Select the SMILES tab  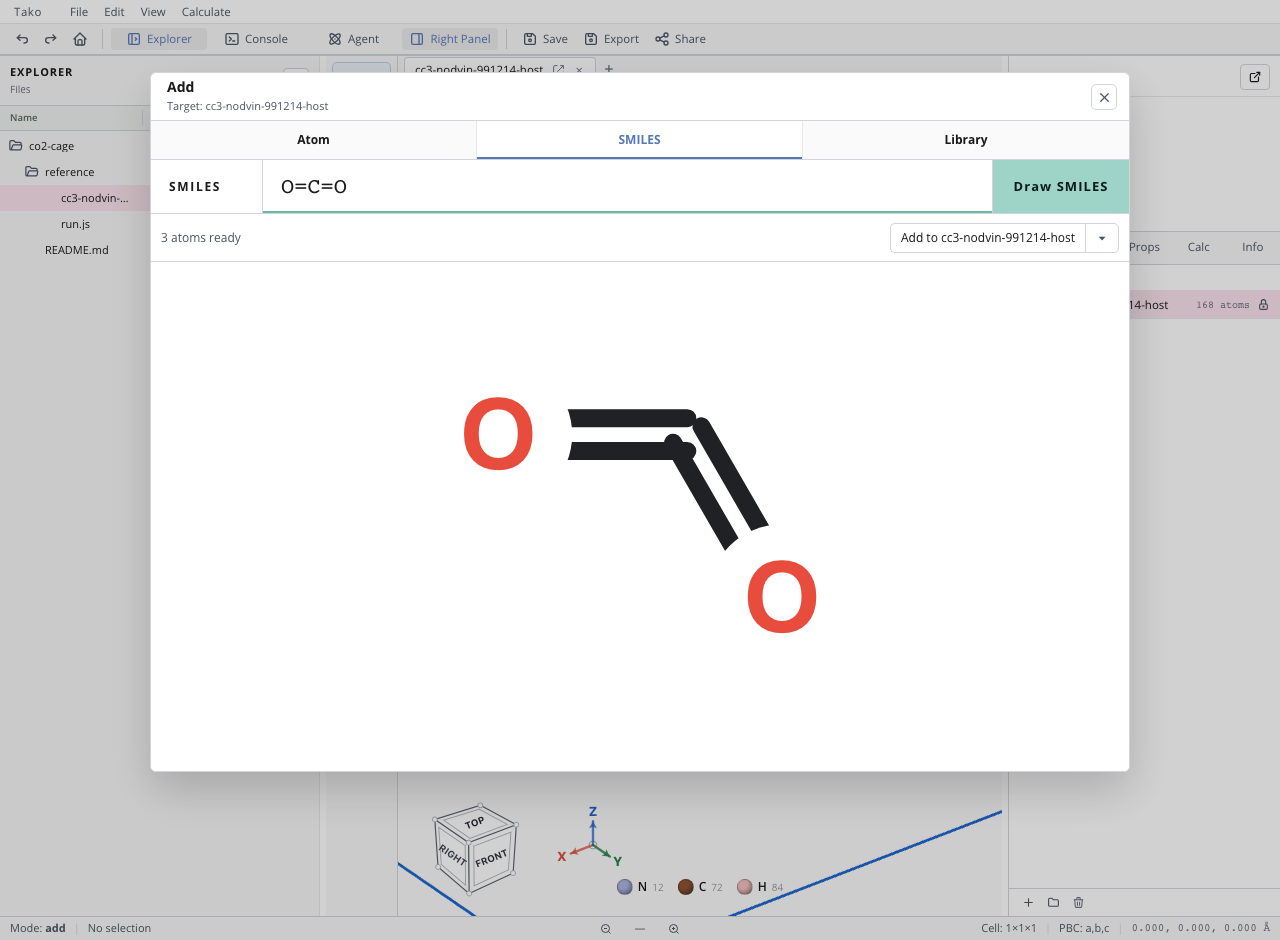click(639, 140)
